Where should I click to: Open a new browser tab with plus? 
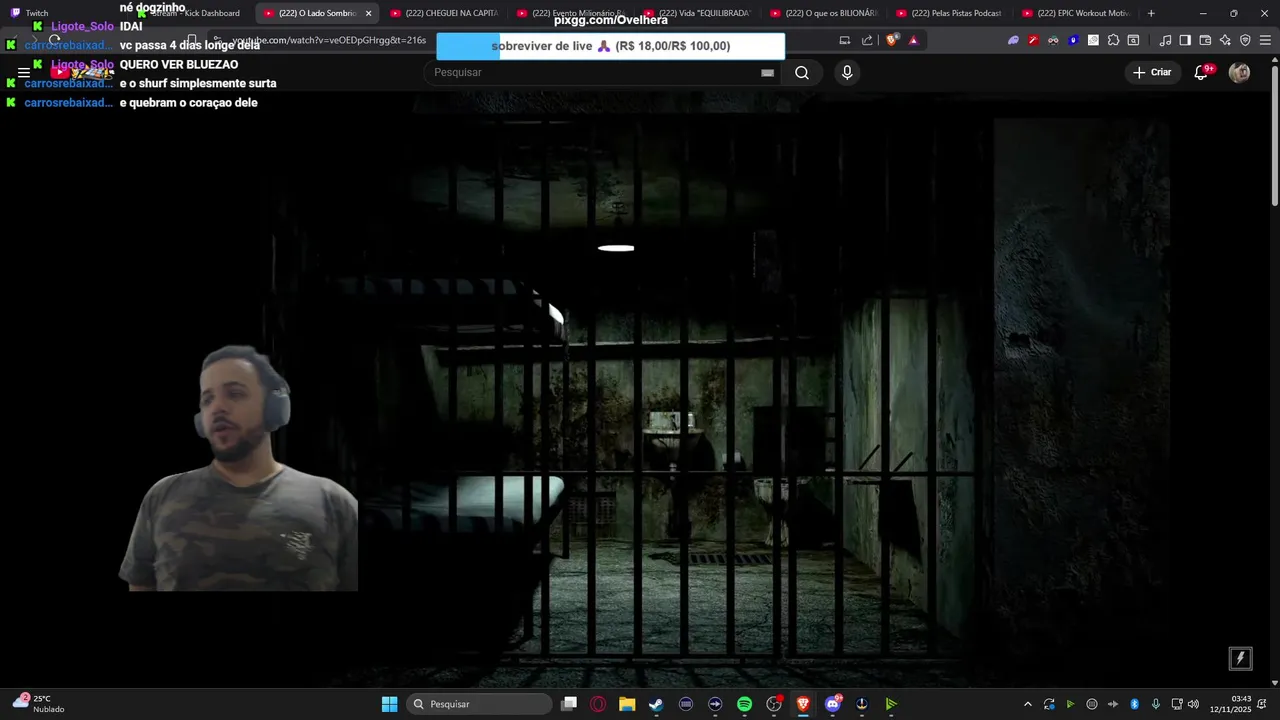(1151, 13)
